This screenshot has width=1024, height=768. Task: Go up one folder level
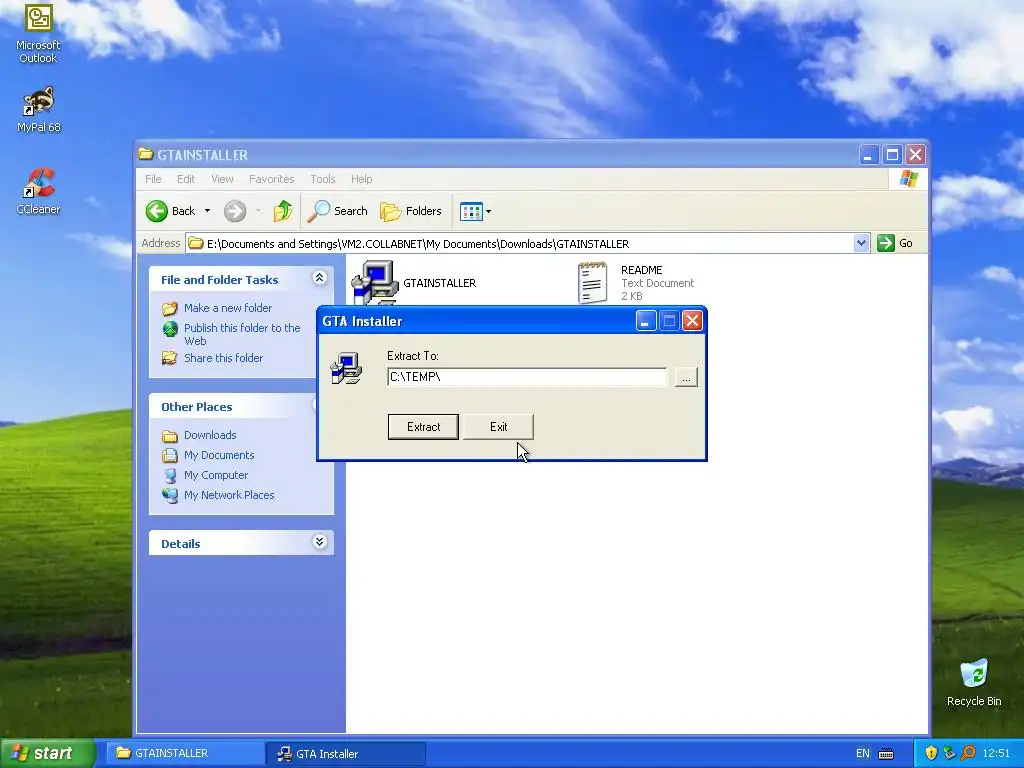283,211
